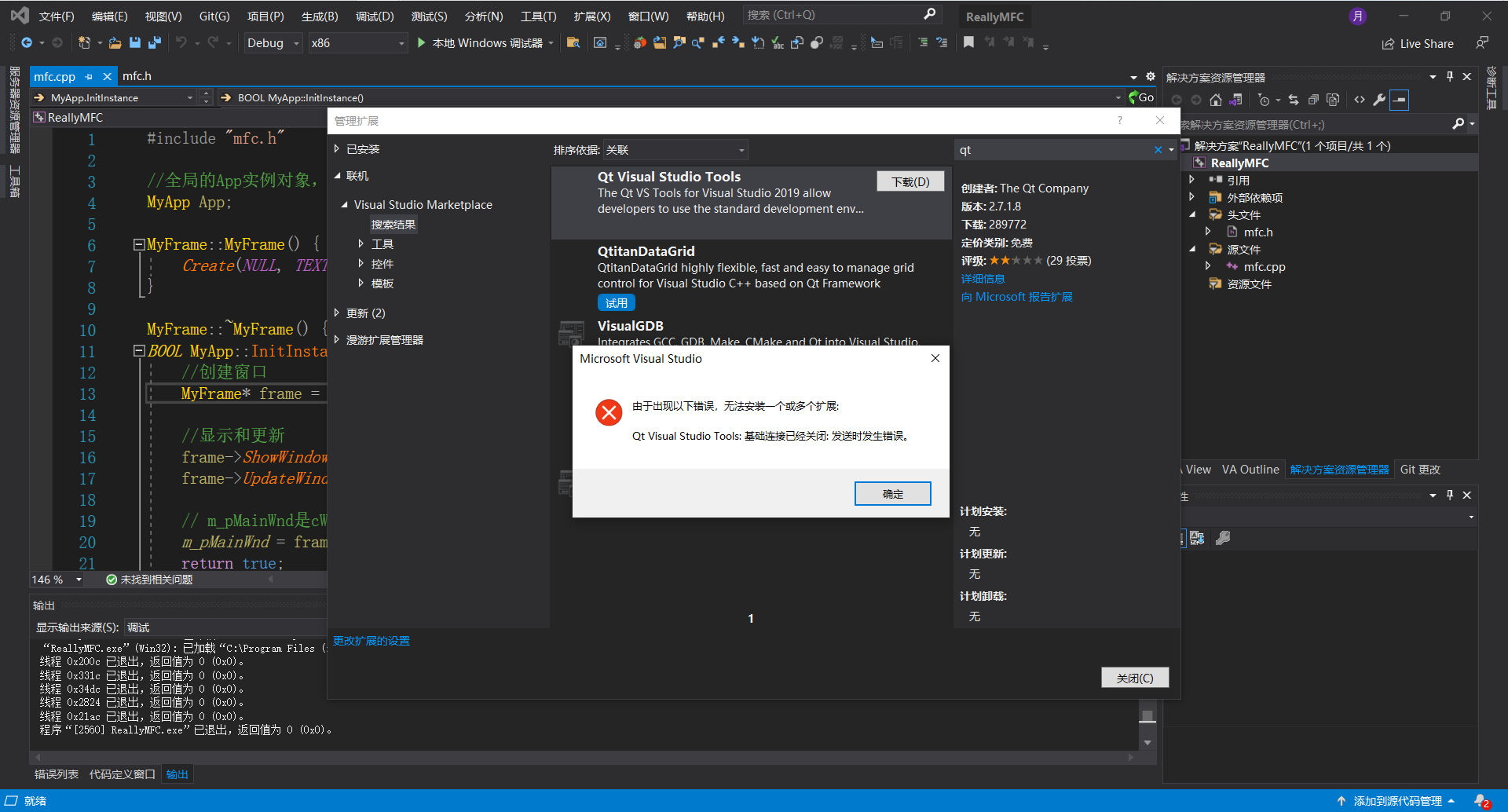Toggle a bookmark via toolbar bookmark icon
Viewport: 1508px width, 812px height.
969,42
